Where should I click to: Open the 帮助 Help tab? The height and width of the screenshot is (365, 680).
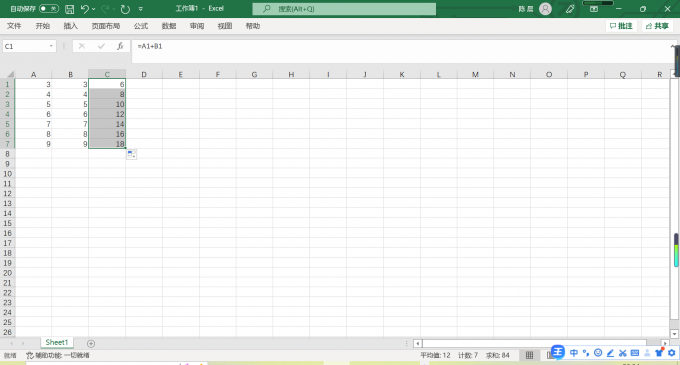pyautogui.click(x=253, y=26)
